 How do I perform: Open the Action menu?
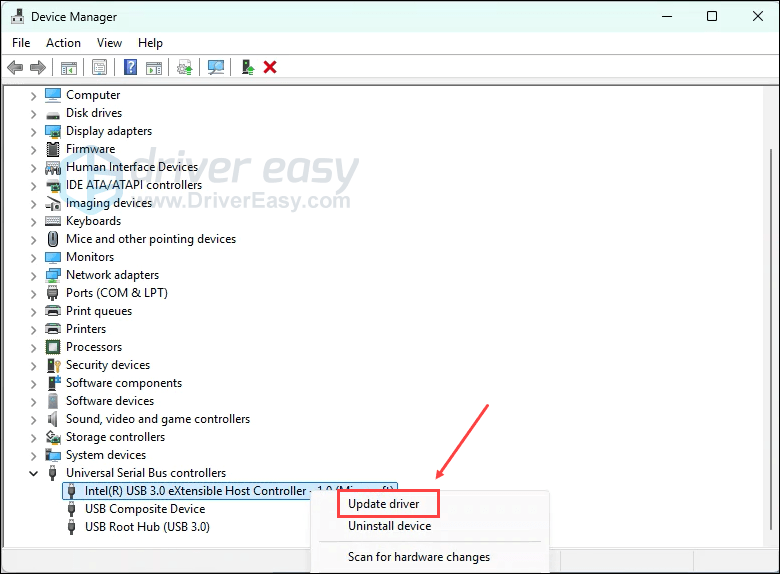pos(63,43)
